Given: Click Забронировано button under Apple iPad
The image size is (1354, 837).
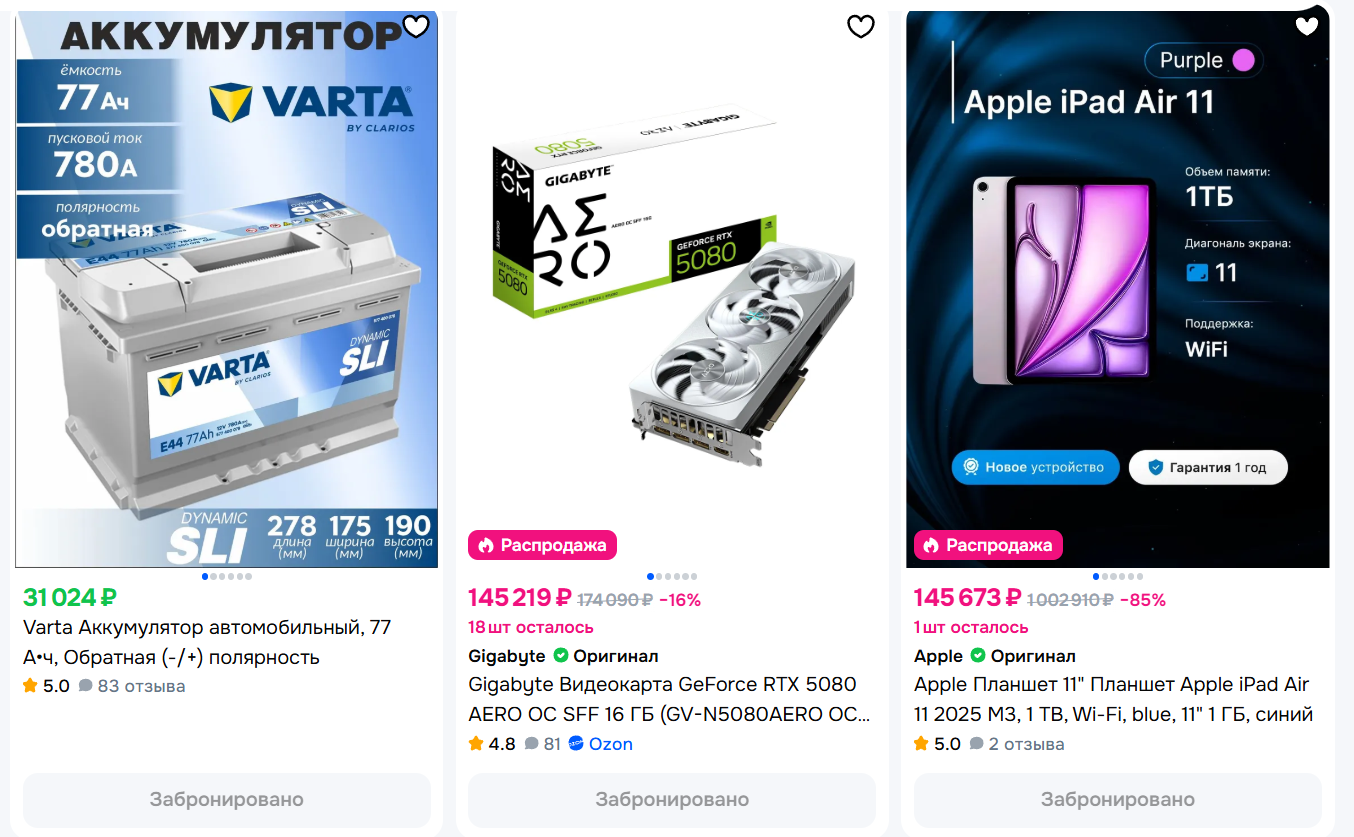Looking at the screenshot, I should coord(1118,800).
